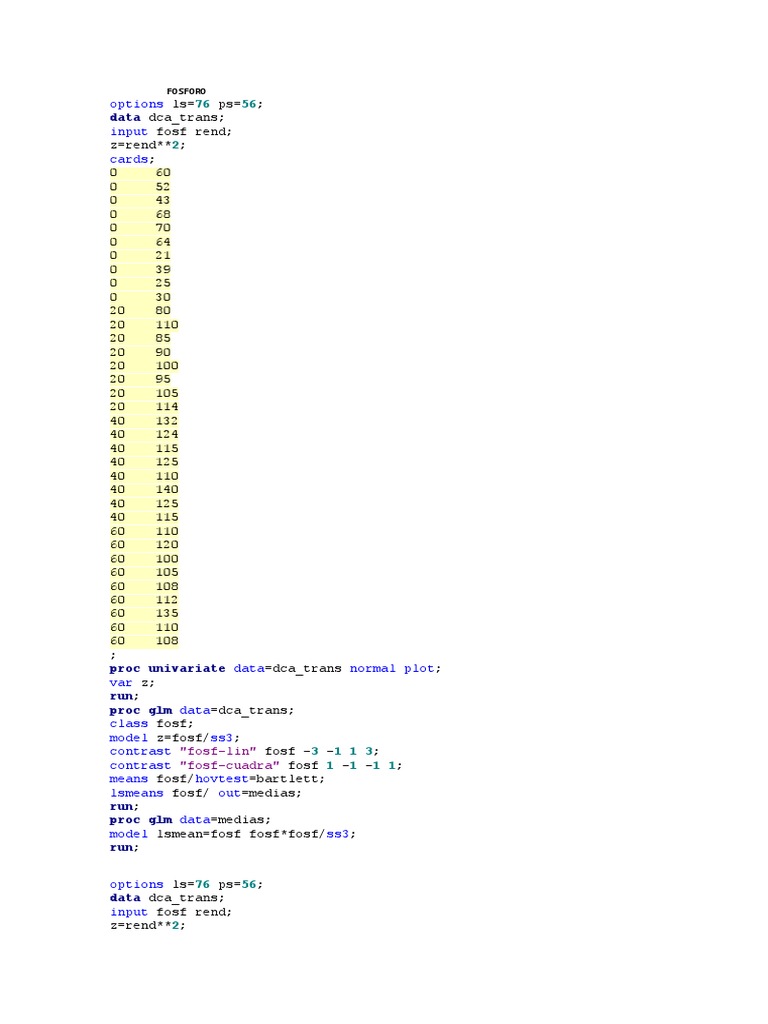768x1024 pixels.
Task: Pick data row '20 95'
Action: pyautogui.click(x=140, y=379)
